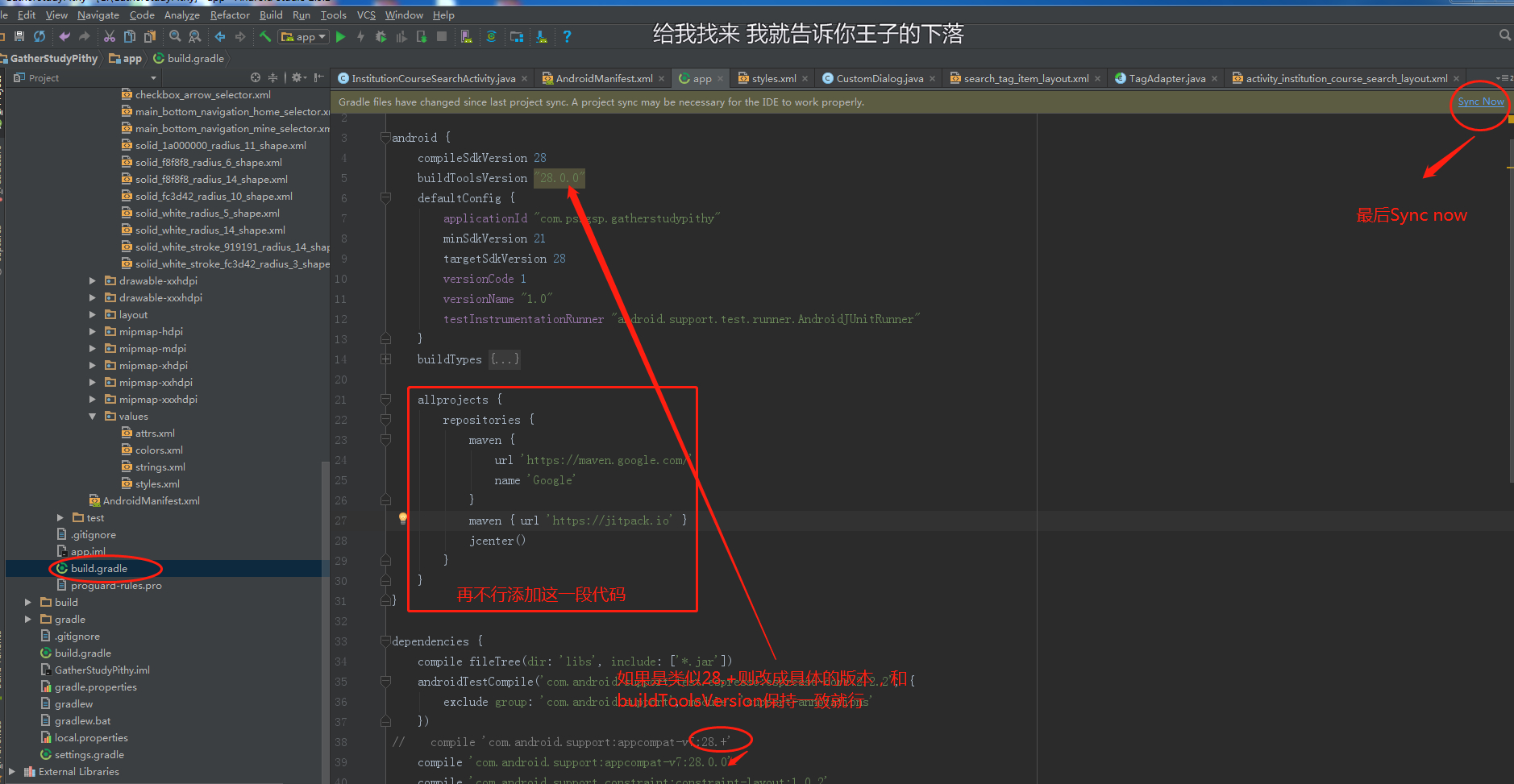Run the app with the green play button

(340, 36)
